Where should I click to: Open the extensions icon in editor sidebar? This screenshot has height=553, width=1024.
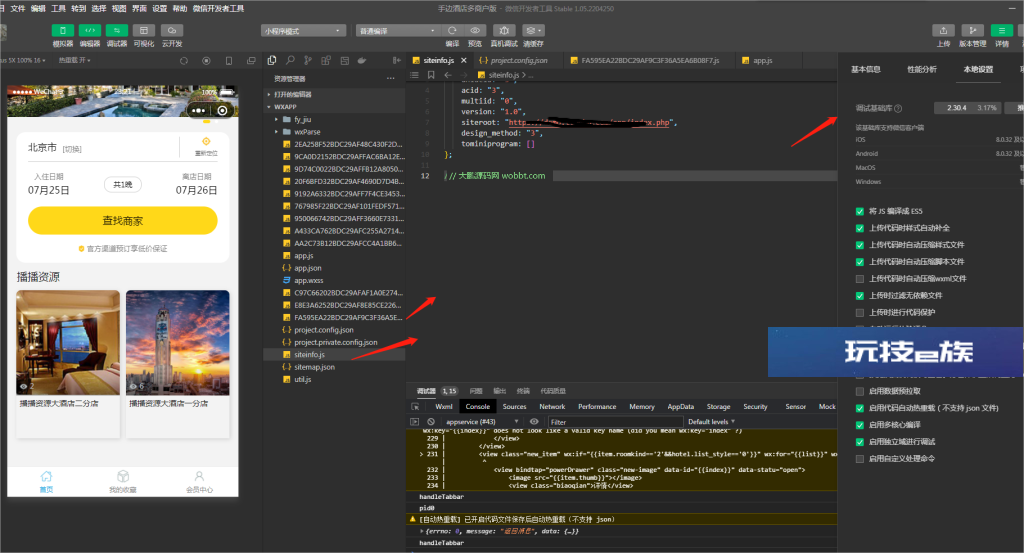(326, 60)
